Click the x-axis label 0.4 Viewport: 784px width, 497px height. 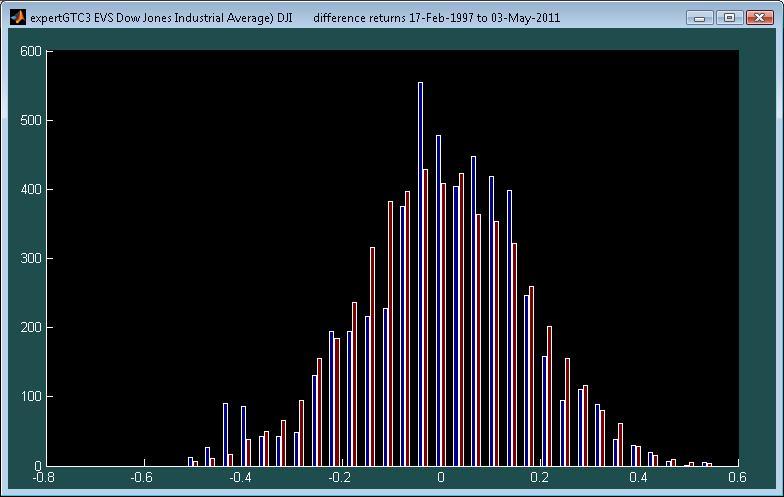639,478
